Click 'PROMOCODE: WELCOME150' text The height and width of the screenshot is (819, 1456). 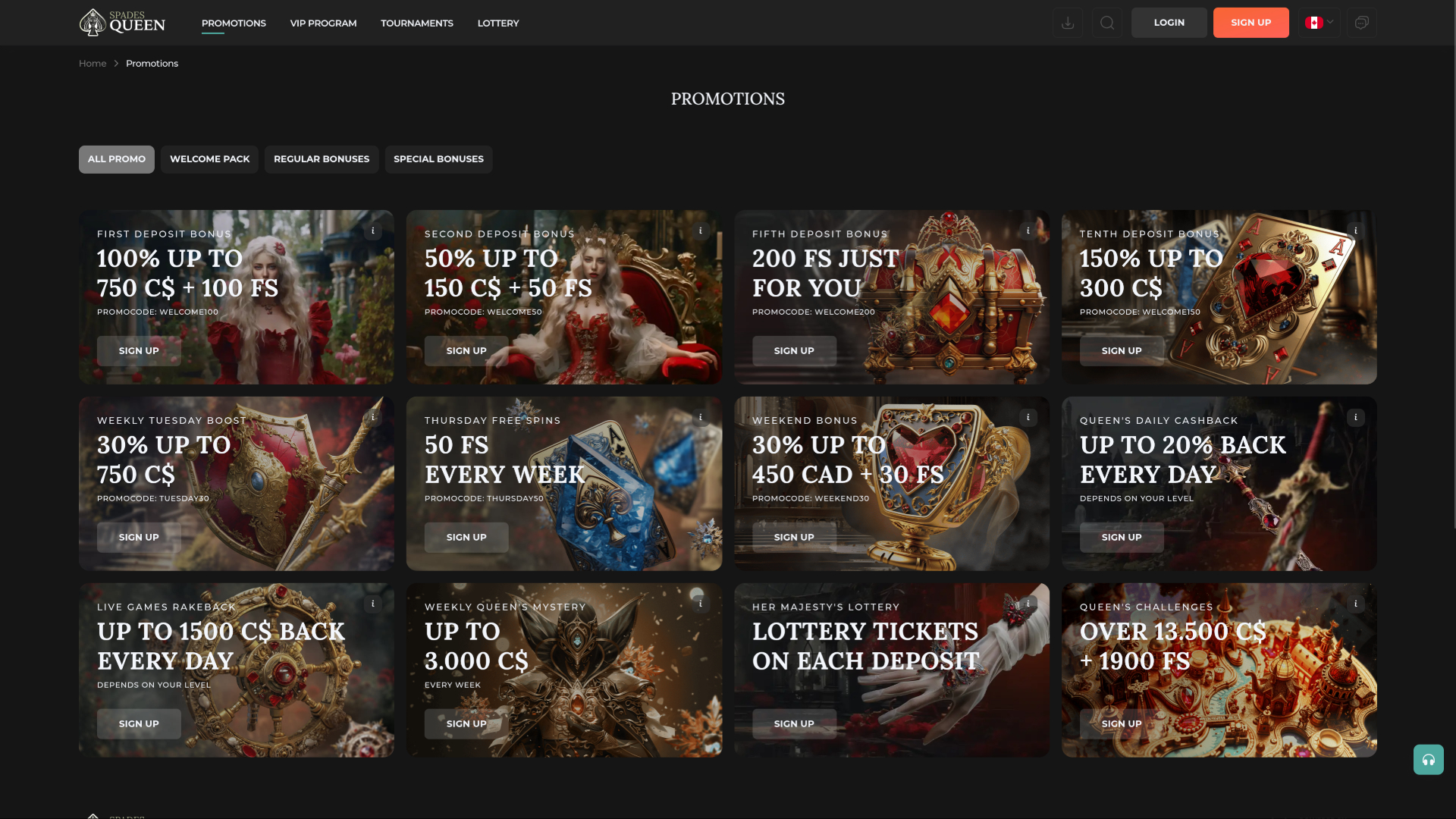click(x=1140, y=312)
